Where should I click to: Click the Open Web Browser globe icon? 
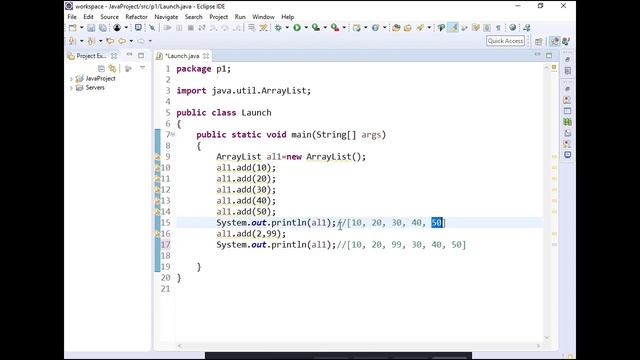(x=513, y=27)
